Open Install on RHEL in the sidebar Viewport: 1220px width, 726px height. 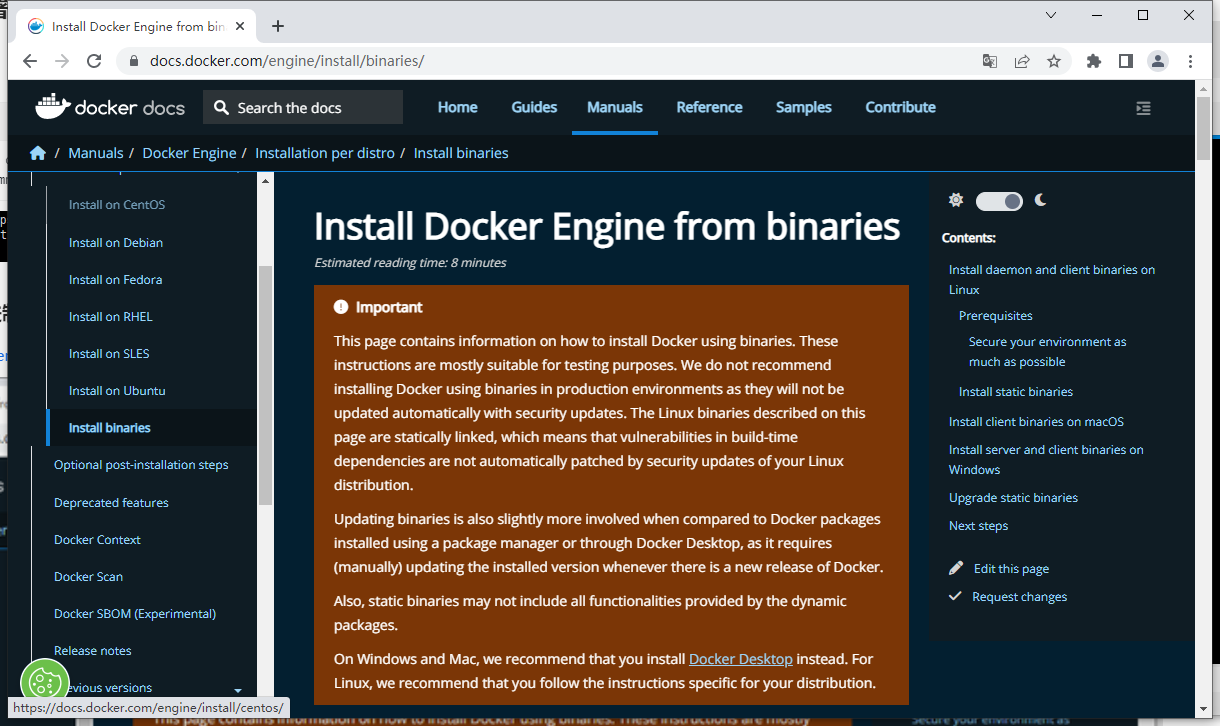tap(111, 316)
